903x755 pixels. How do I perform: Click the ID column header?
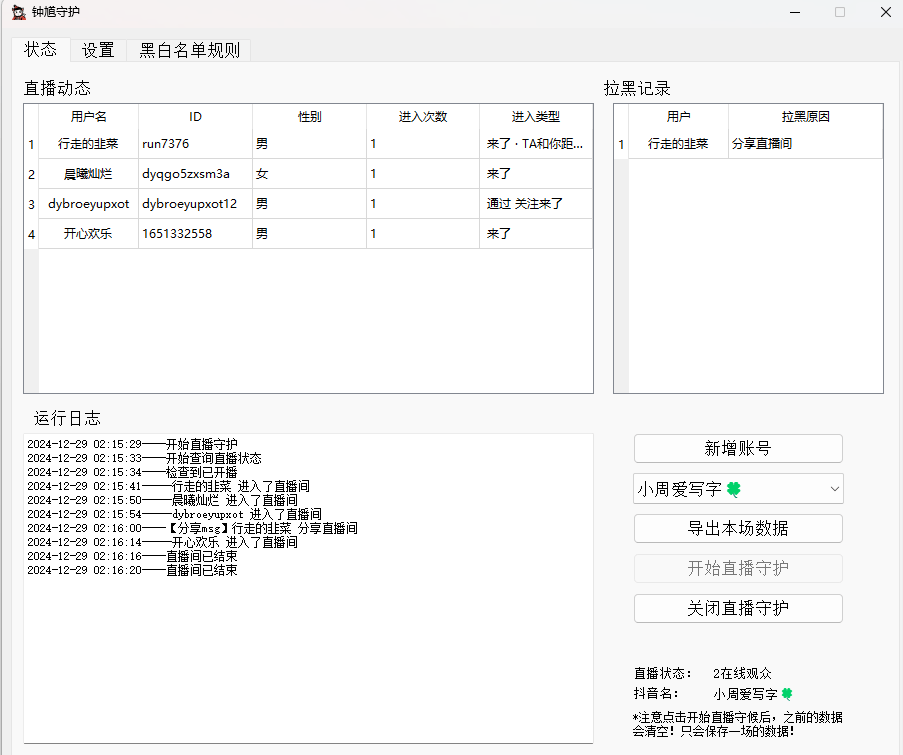pos(195,116)
